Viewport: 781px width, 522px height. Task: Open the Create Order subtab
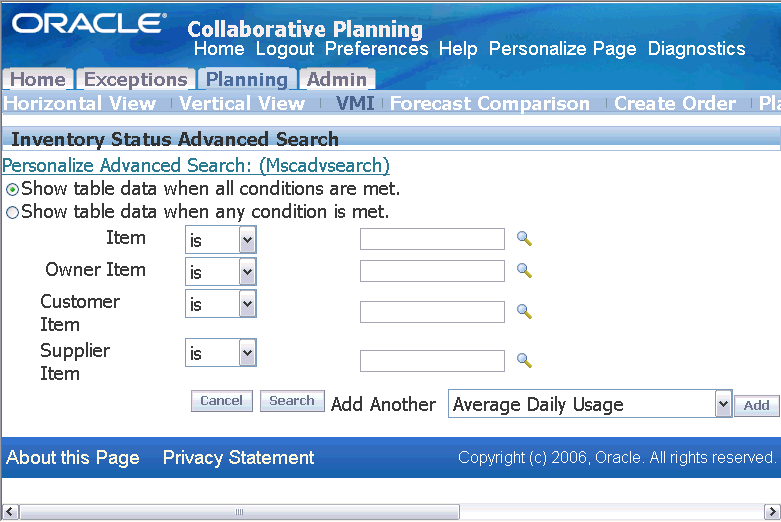point(675,103)
